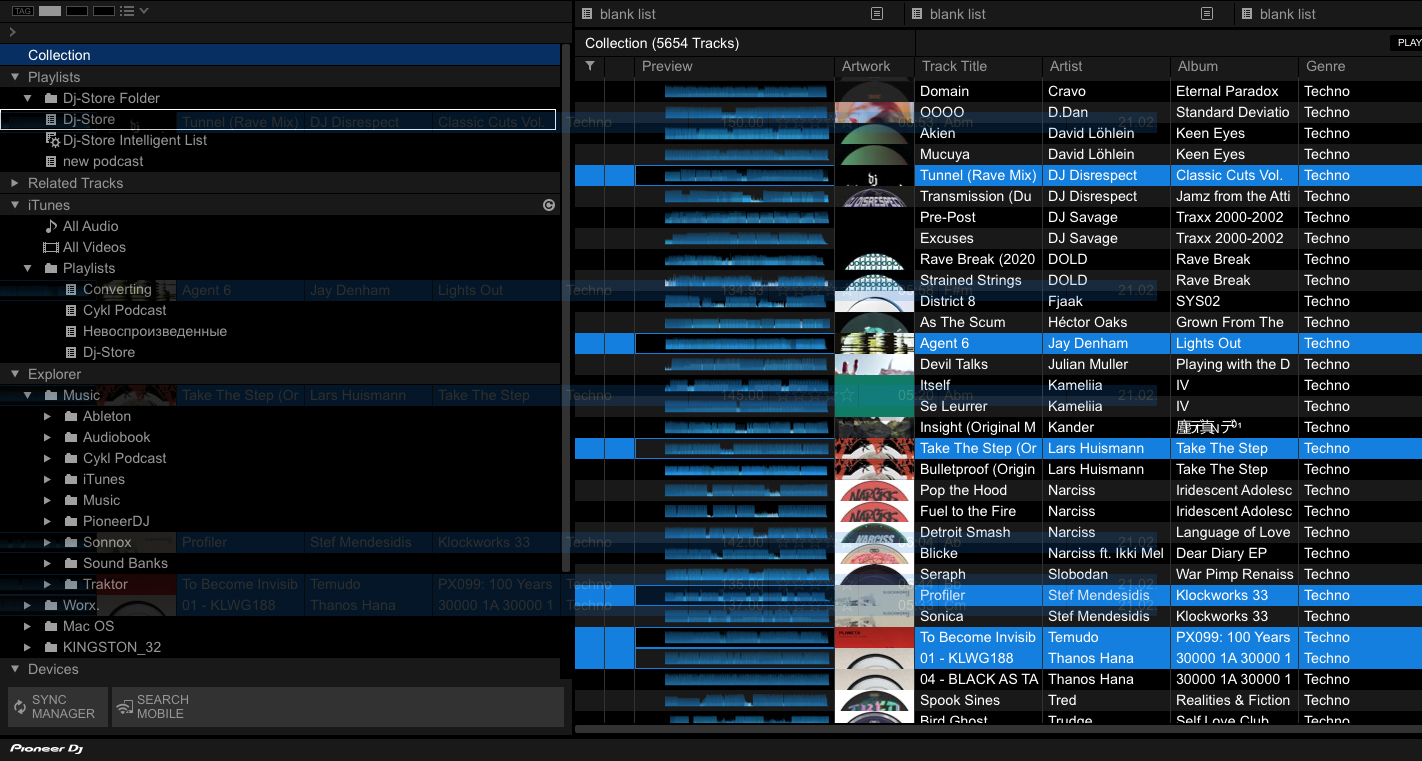Screen dimensions: 1422x761
Task: Open the Cykl Podcast iTunes playlist
Action: pyautogui.click(x=125, y=310)
